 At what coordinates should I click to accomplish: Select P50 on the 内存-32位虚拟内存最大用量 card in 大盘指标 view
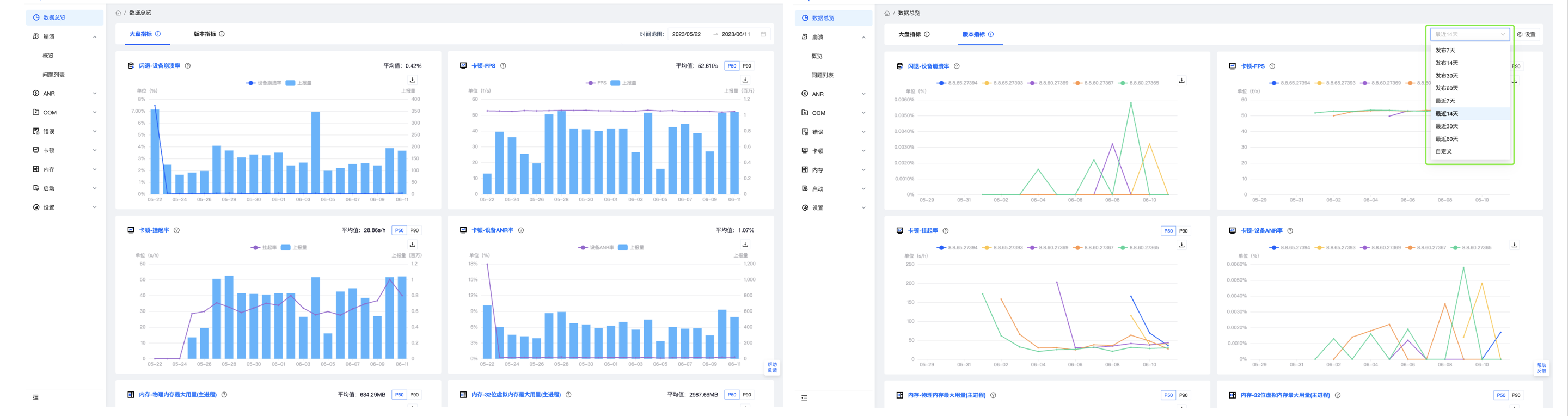(732, 395)
